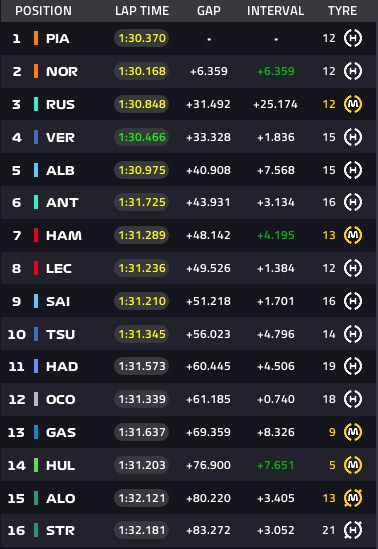
Task: Click the medium tyre icon for GAS
Action: [353, 432]
